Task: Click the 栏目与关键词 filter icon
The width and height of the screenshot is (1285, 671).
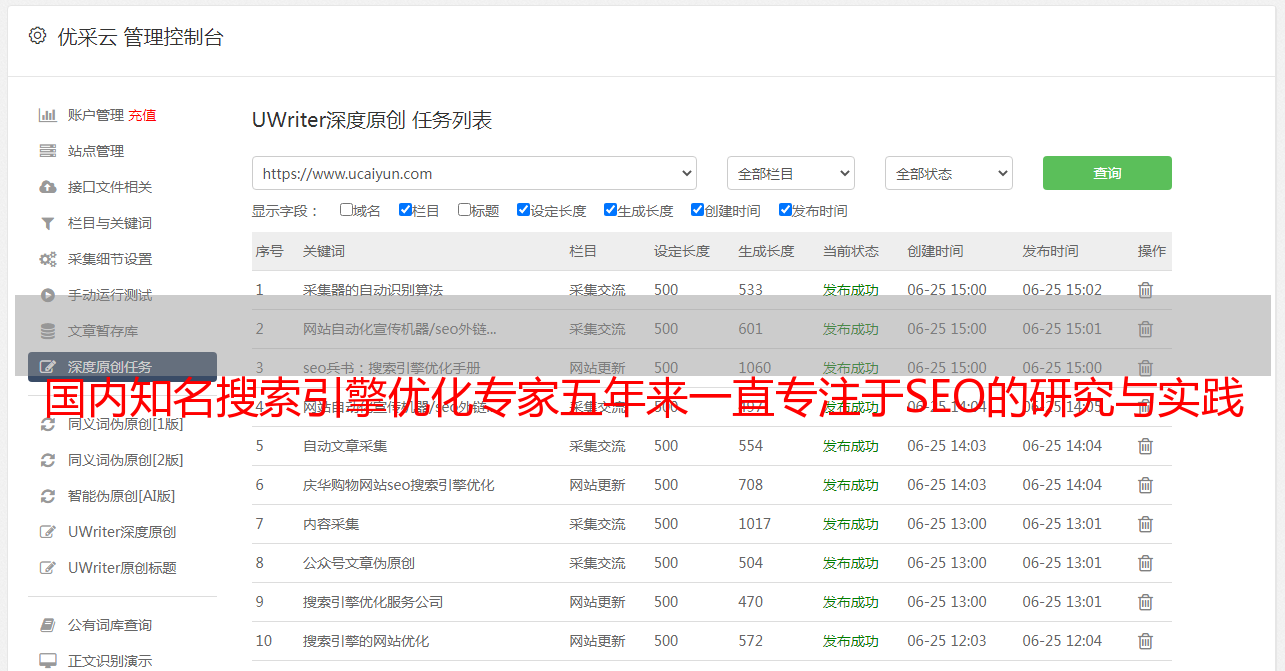Action: pos(47,223)
